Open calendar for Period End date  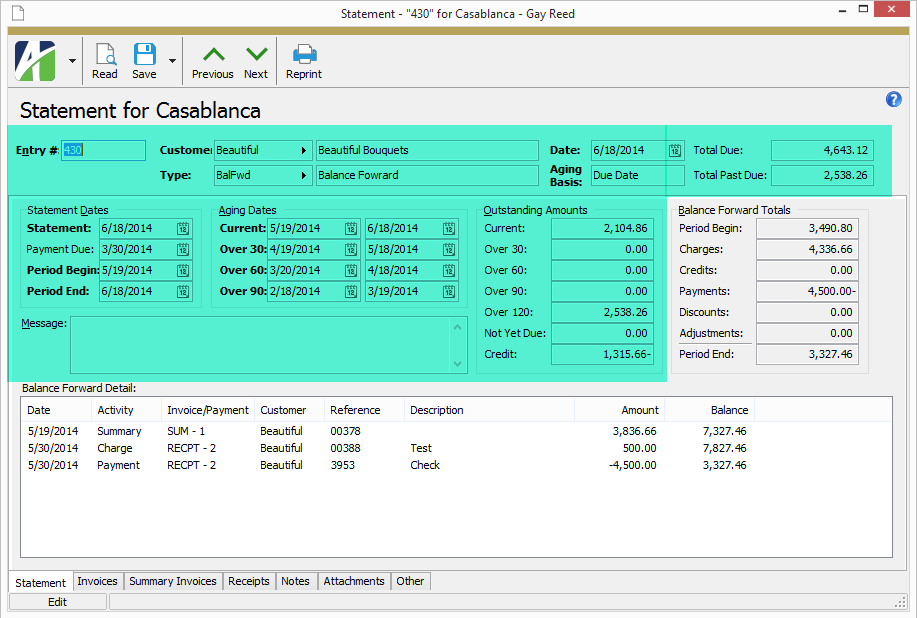tap(182, 292)
